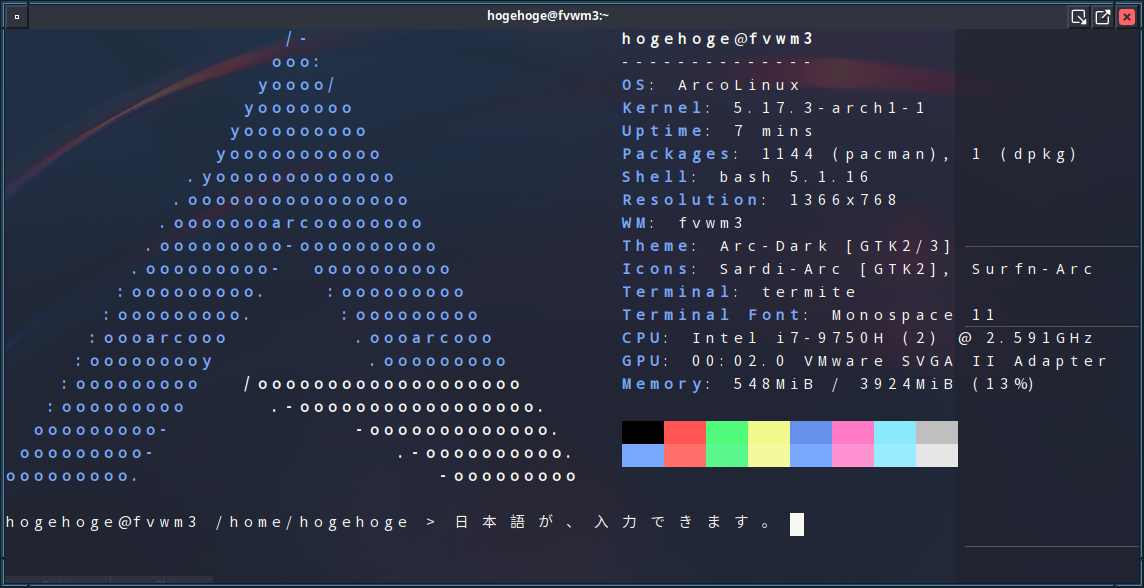Open the window menu button in title bar
The width and height of the screenshot is (1144, 588).
[x=17, y=16]
